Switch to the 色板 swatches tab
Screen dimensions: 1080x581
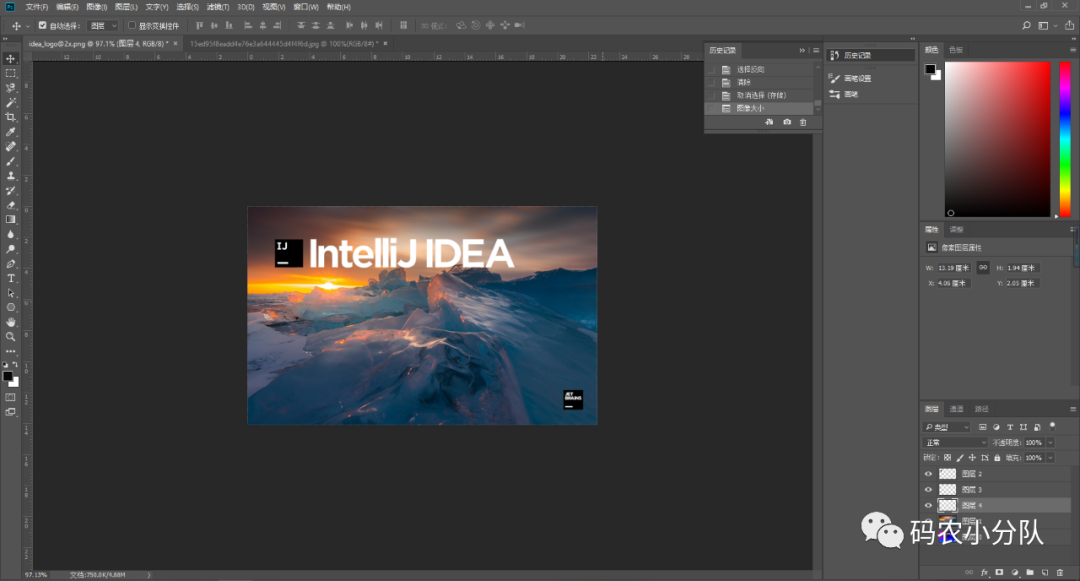pyautogui.click(x=955, y=50)
